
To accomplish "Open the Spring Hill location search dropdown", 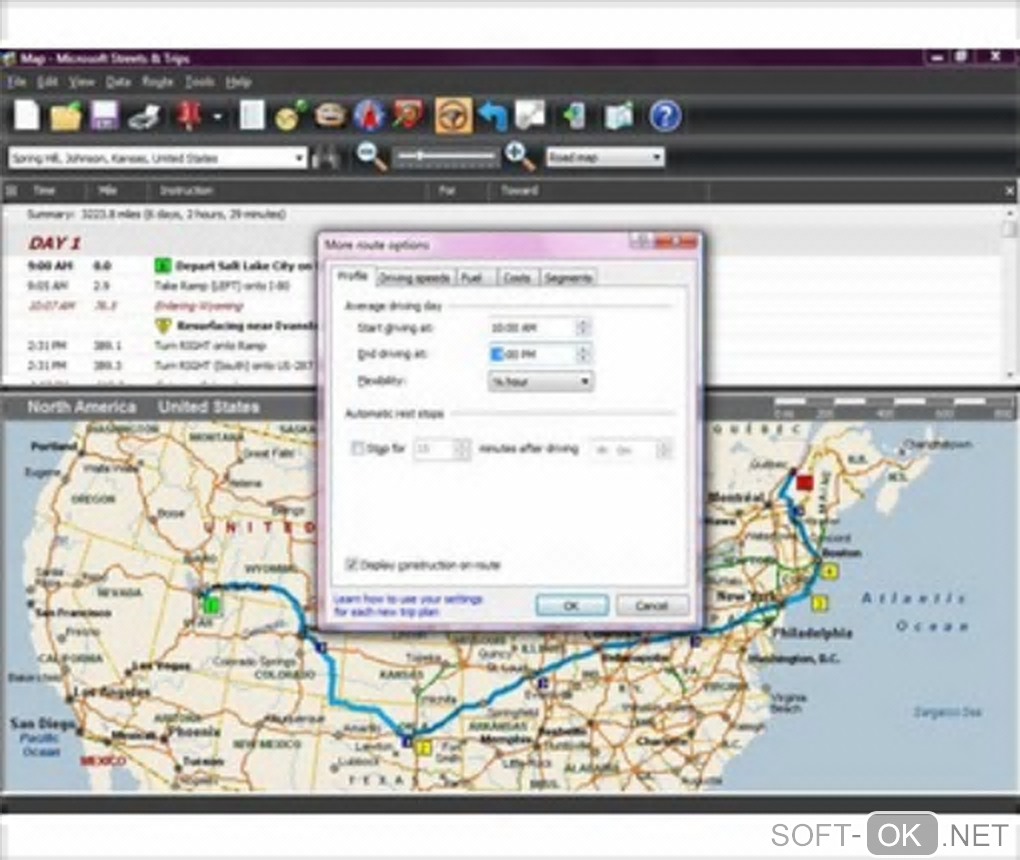I will click(x=299, y=157).
